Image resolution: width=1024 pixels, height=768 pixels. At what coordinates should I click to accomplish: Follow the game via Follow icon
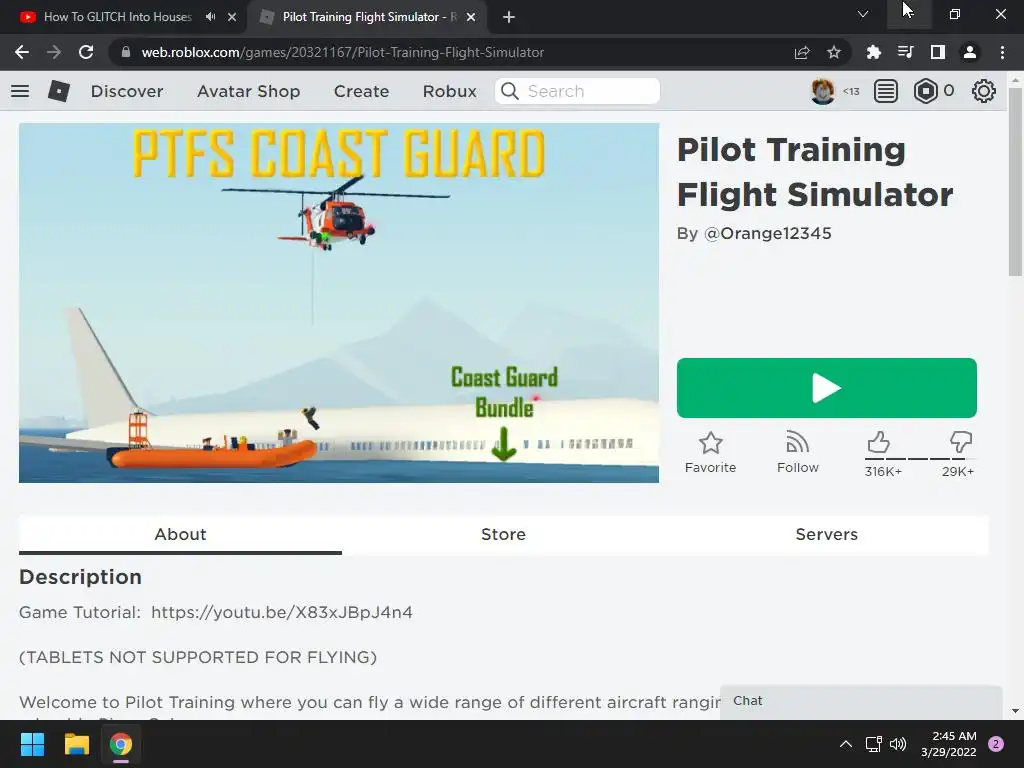(797, 453)
